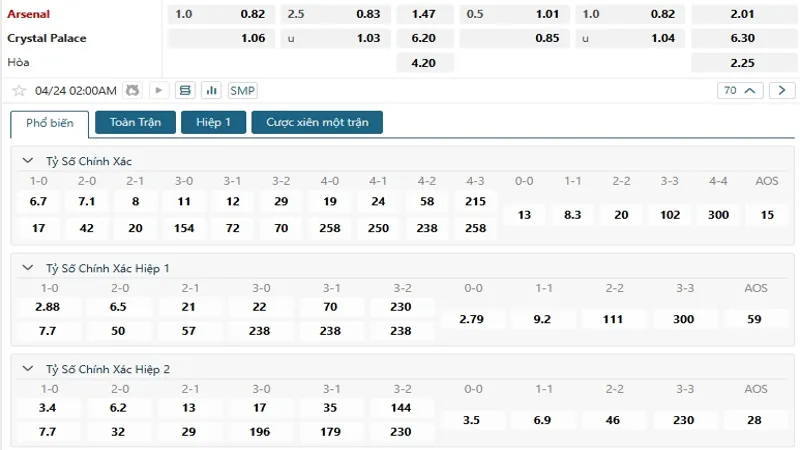Collapse Tỷ Số Chính Xác Hiệp 2 section
This screenshot has width=800, height=450.
[x=27, y=369]
